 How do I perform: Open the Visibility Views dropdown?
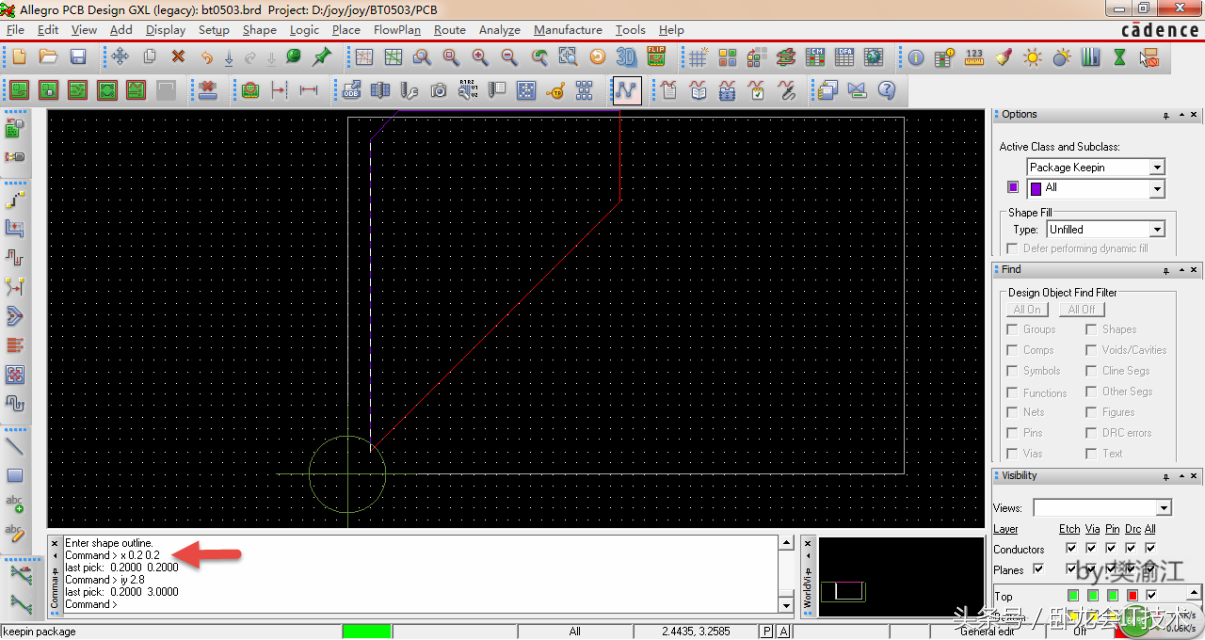coord(1163,508)
